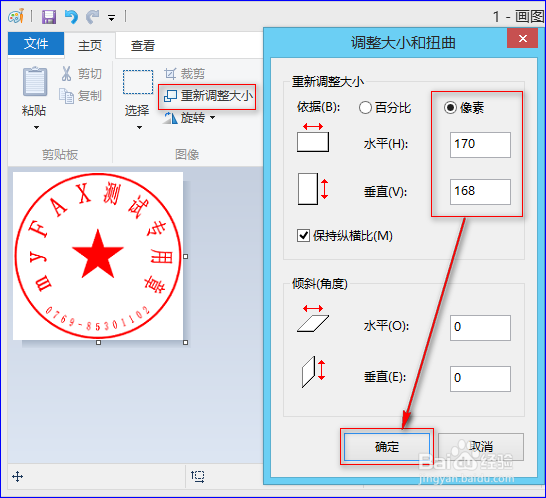Image resolution: width=546 pixels, height=498 pixels.
Task: Switch to the 主页 tab
Action: click(x=90, y=45)
